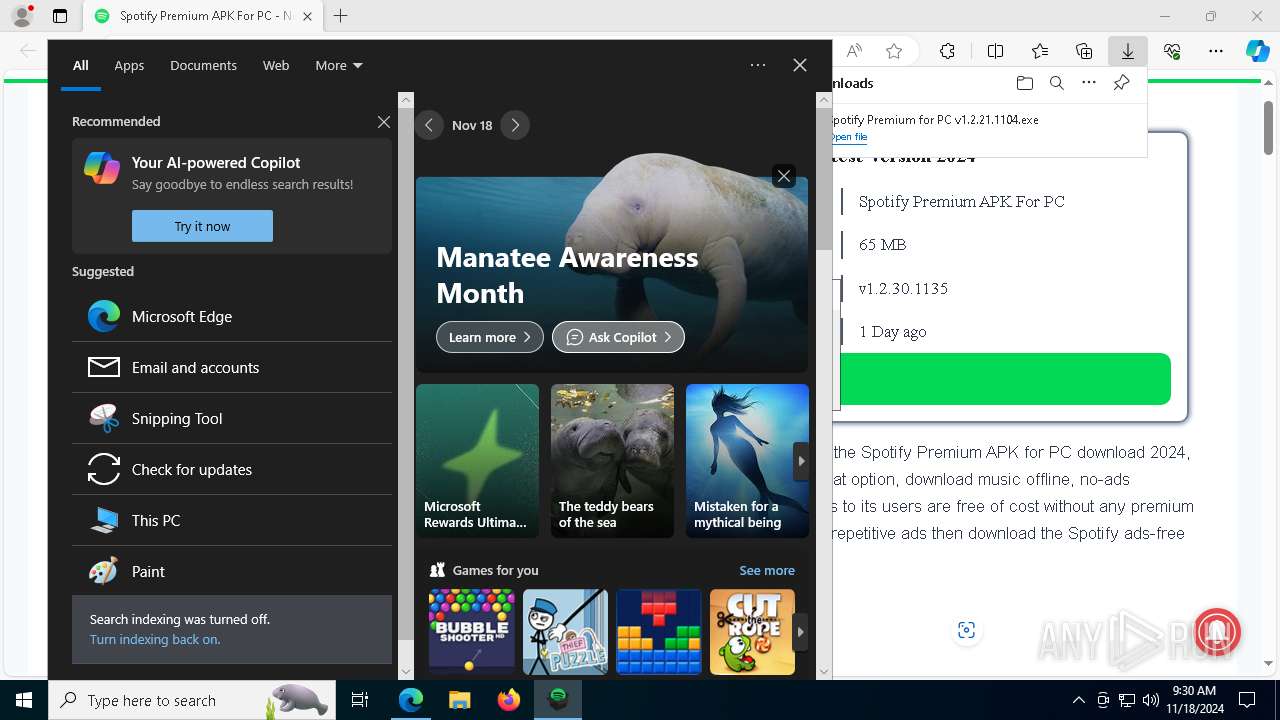1280x720 pixels.
Task: Launch Firefox from taskbar
Action: 509,700
